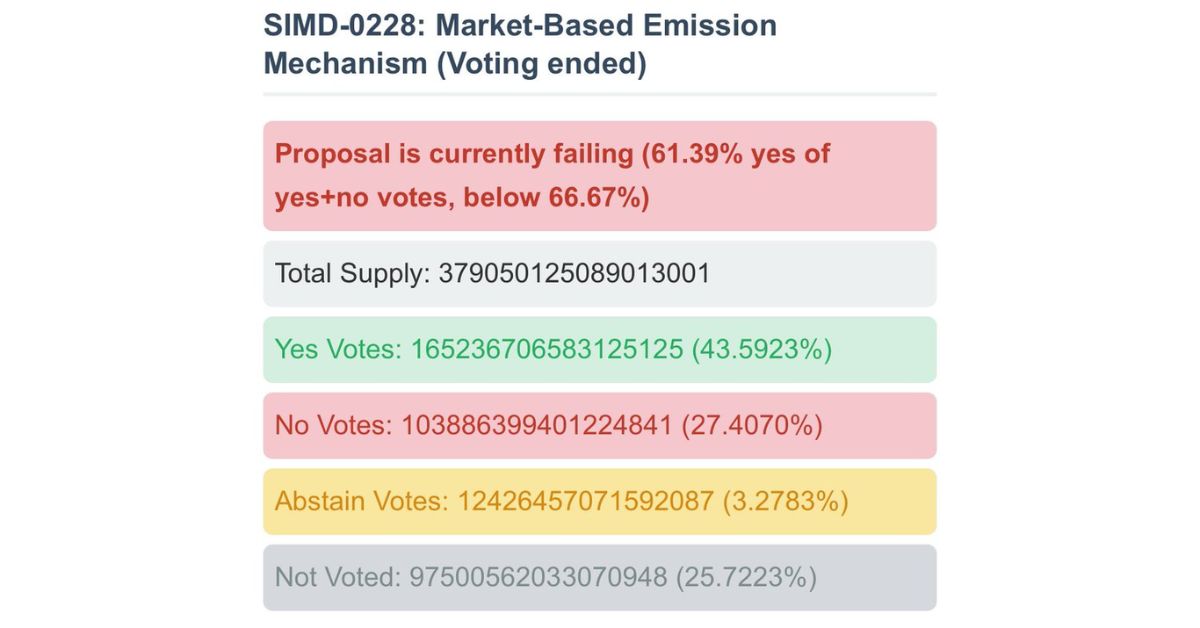Click the 25.7223% not voted percentage
This screenshot has height=628, width=1200.
746,578
